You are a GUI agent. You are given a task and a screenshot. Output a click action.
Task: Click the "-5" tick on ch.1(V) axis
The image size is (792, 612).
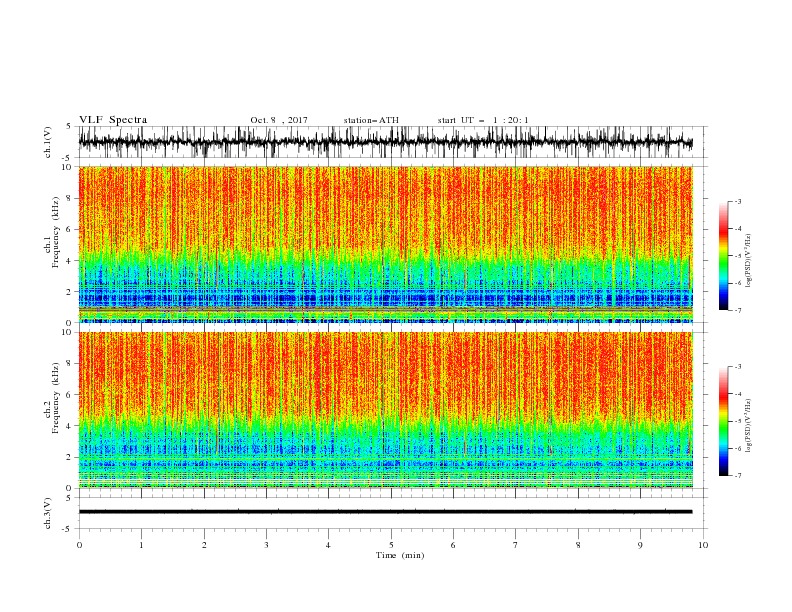[67, 158]
